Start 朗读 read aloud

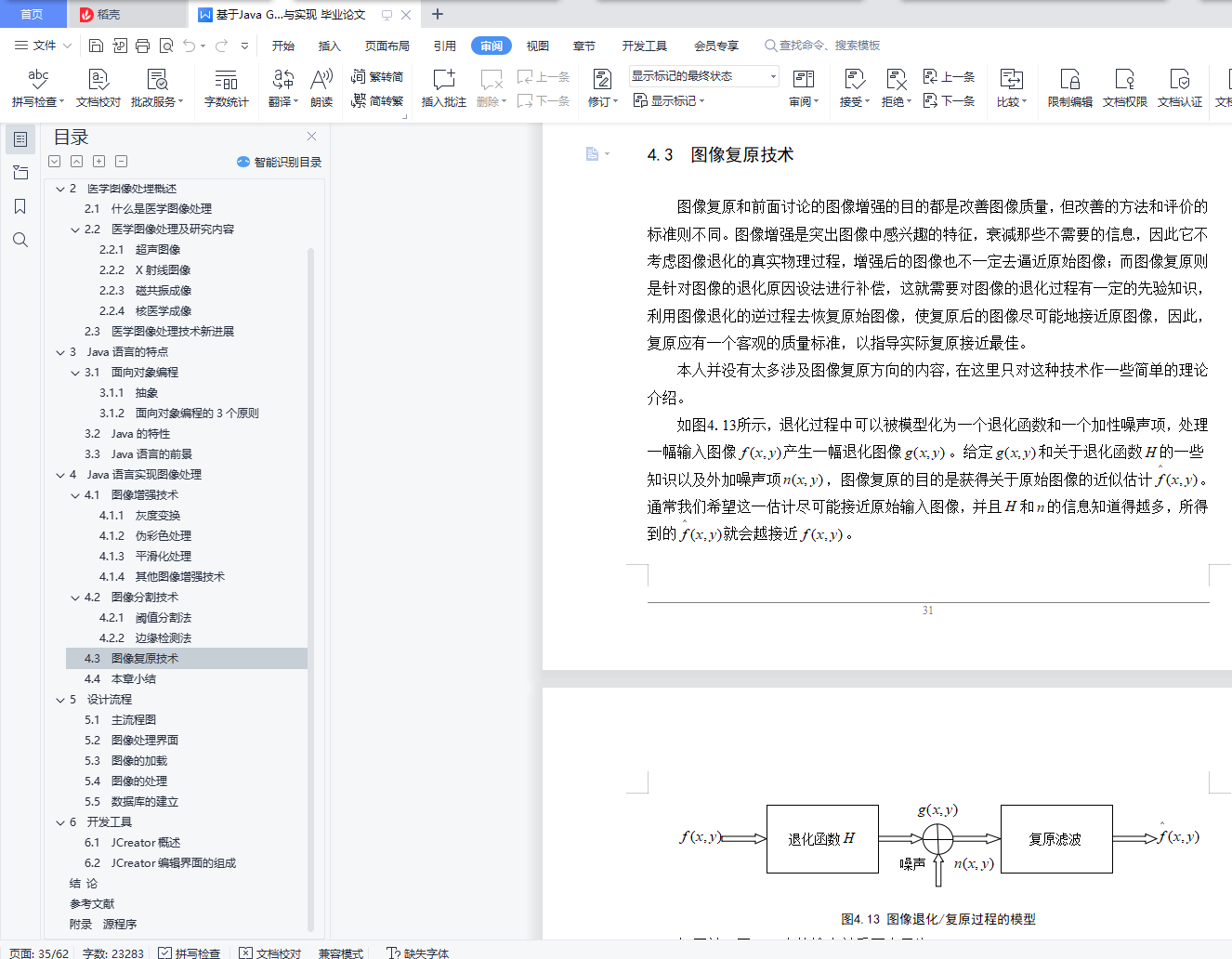pos(321,87)
